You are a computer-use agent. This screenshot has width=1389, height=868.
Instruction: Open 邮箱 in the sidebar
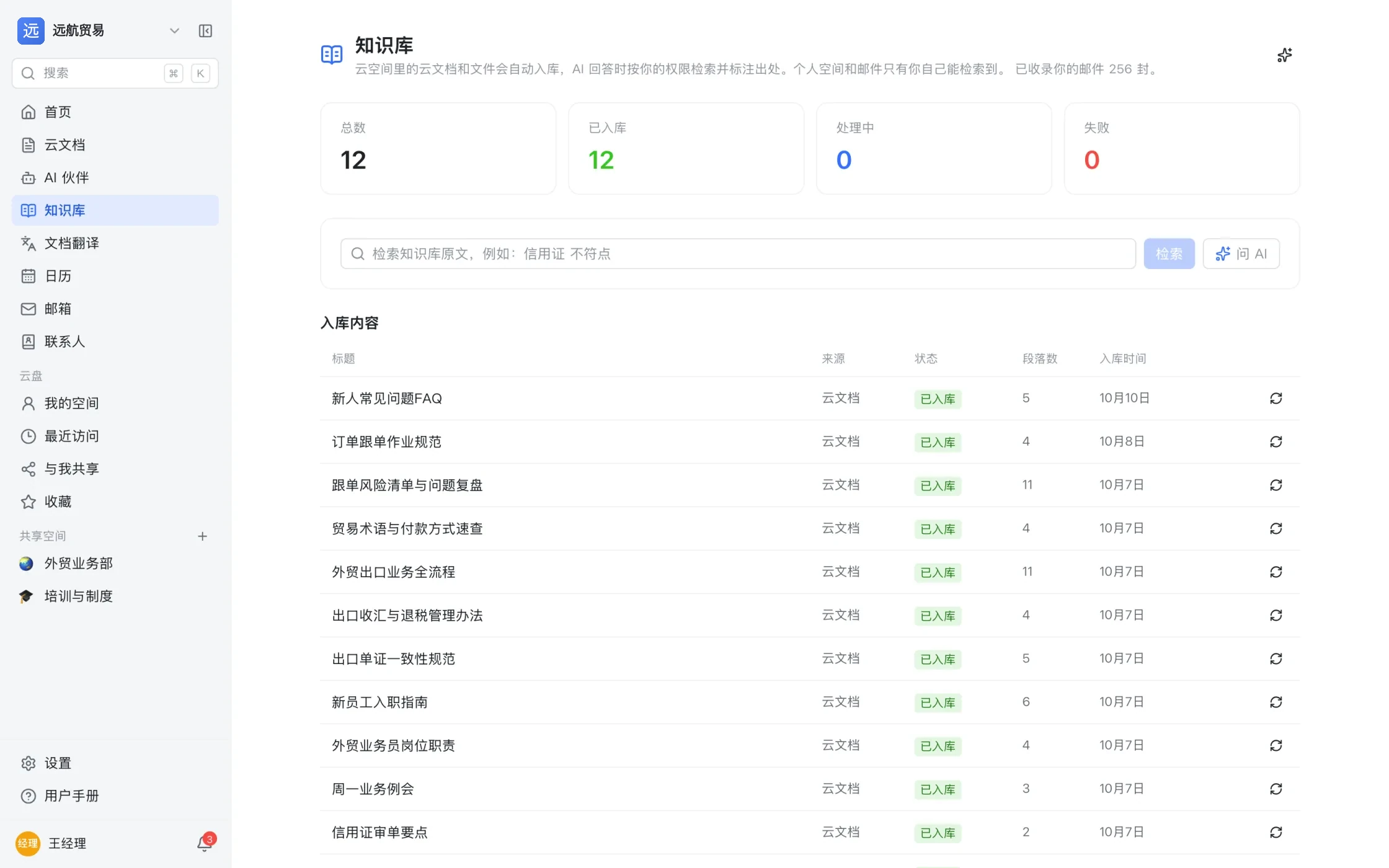[x=115, y=309]
